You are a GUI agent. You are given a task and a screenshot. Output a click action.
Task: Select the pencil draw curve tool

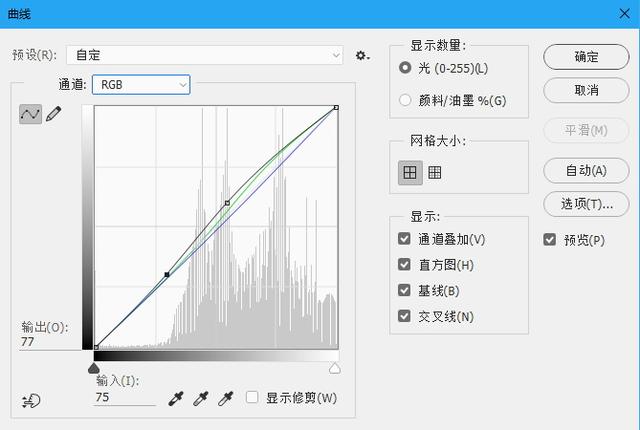point(53,114)
